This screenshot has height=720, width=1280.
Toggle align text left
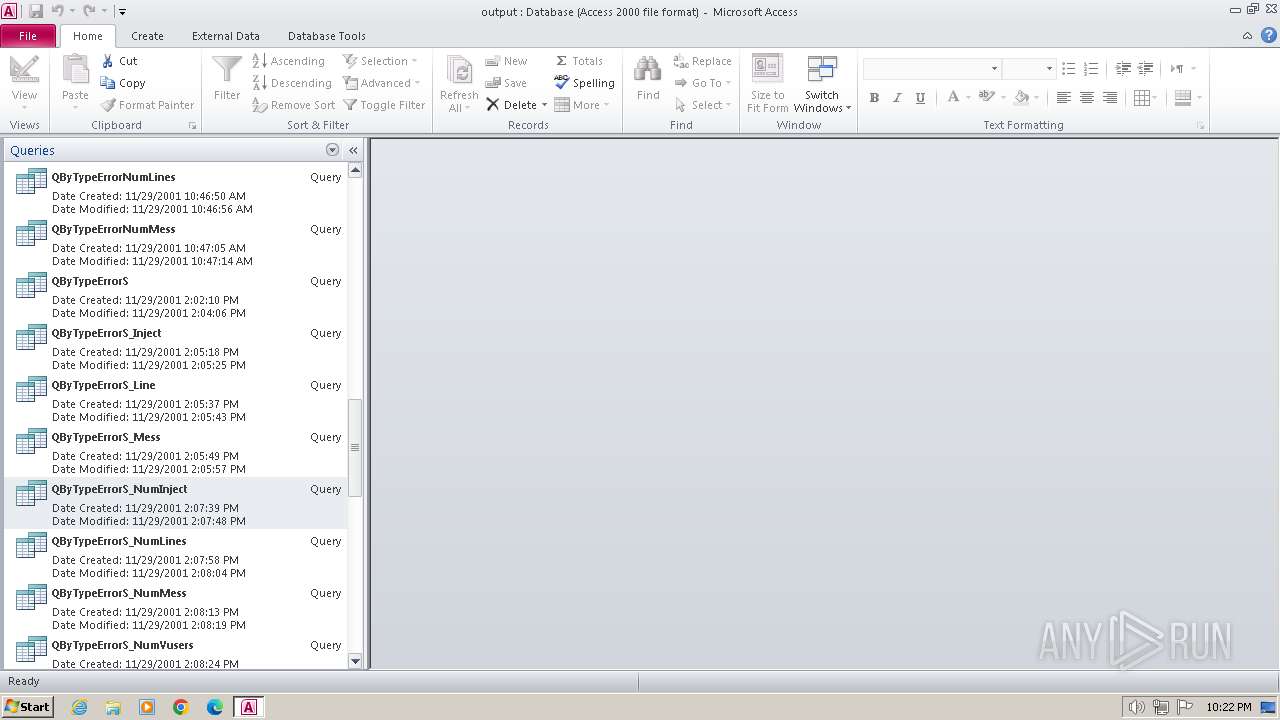point(1063,98)
